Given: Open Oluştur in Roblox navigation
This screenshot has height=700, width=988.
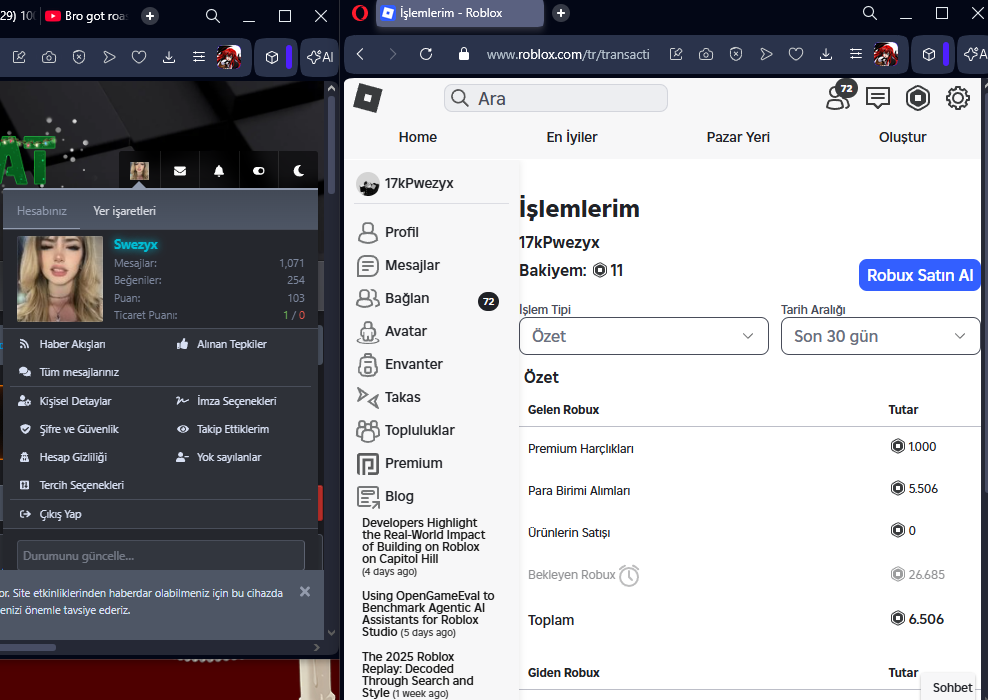Looking at the screenshot, I should pyautogui.click(x=902, y=137).
